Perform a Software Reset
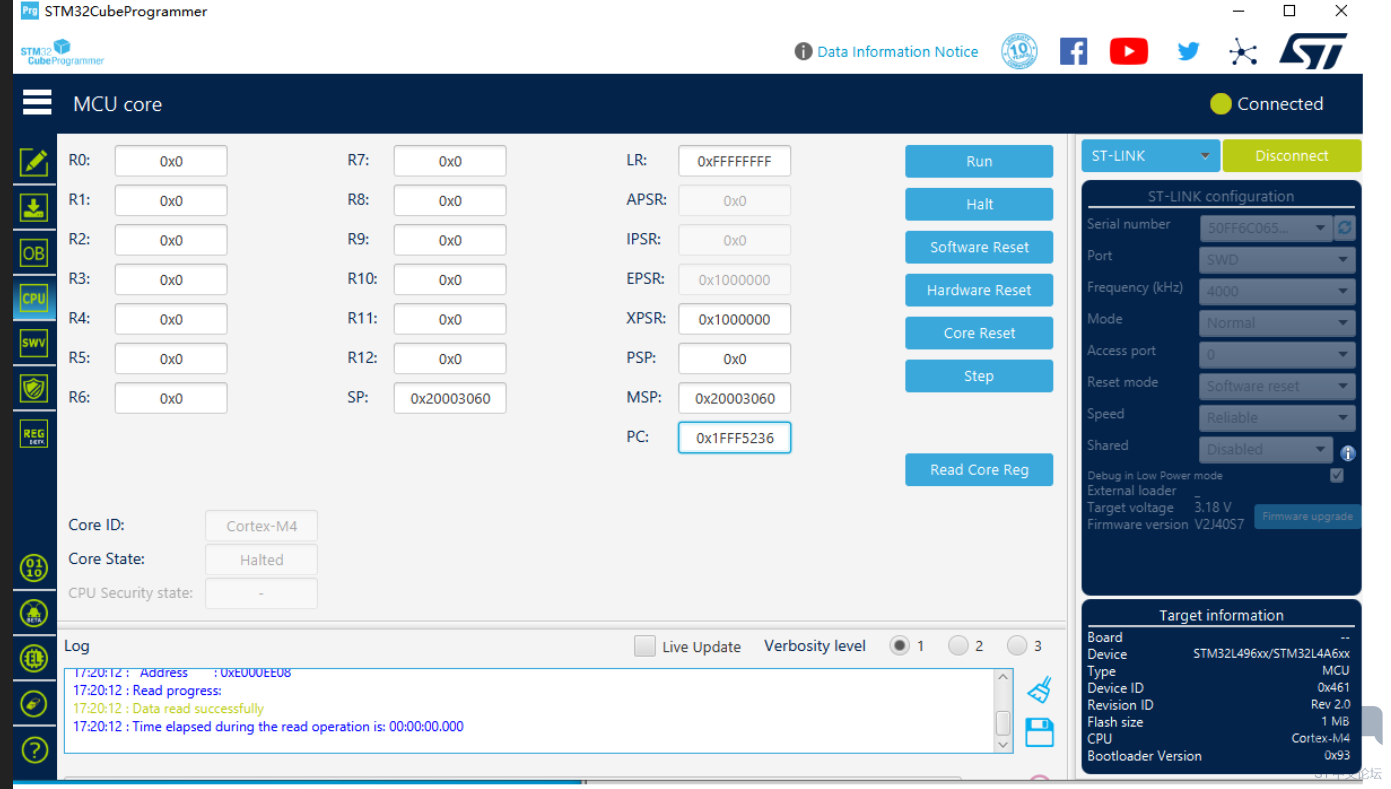 pos(979,247)
